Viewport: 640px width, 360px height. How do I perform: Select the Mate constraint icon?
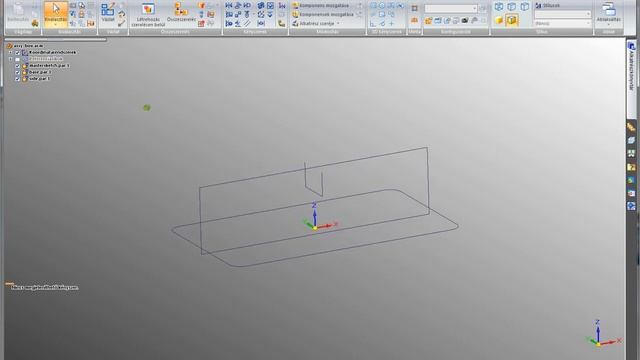point(229,5)
